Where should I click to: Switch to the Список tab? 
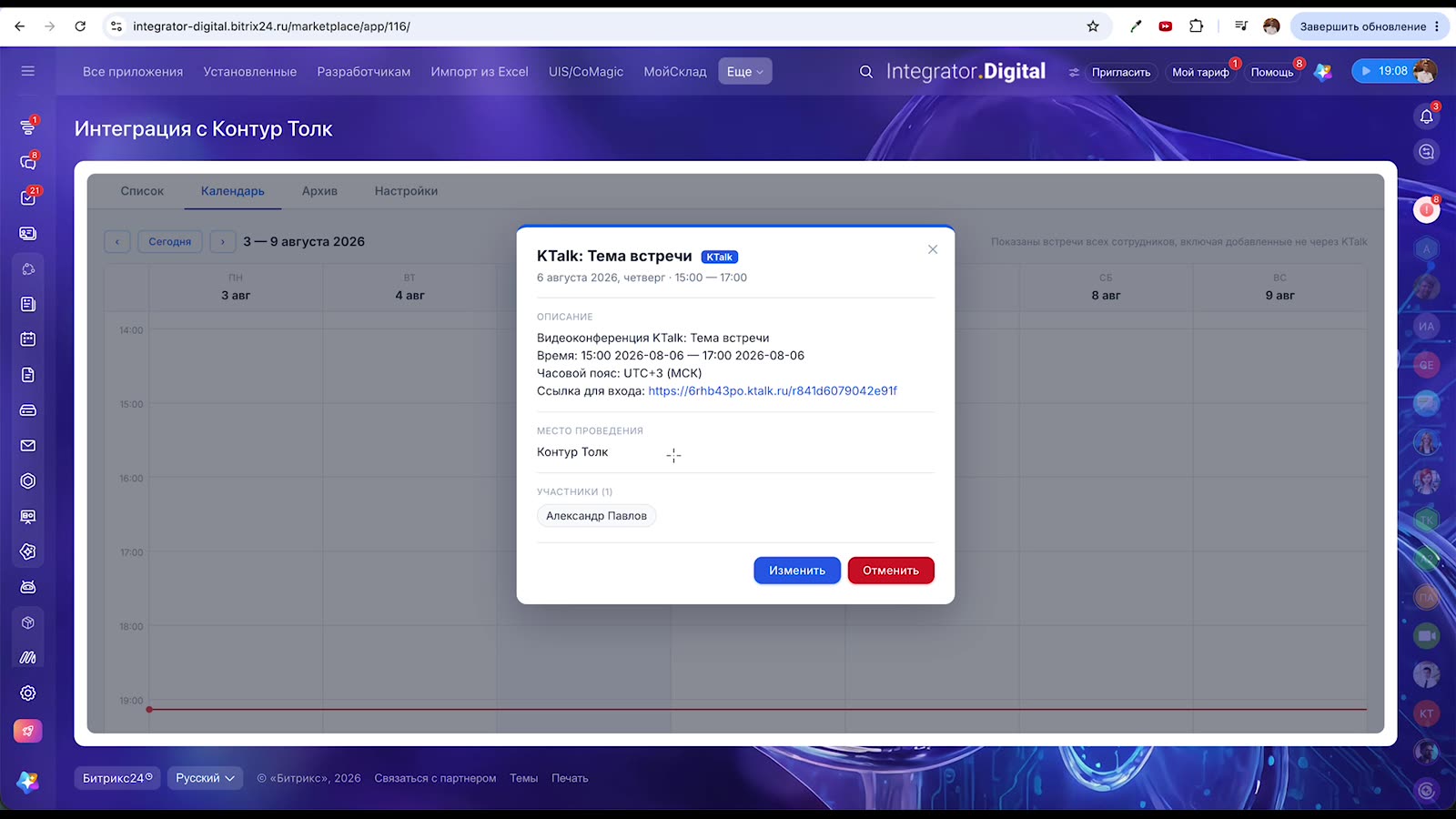click(x=142, y=191)
